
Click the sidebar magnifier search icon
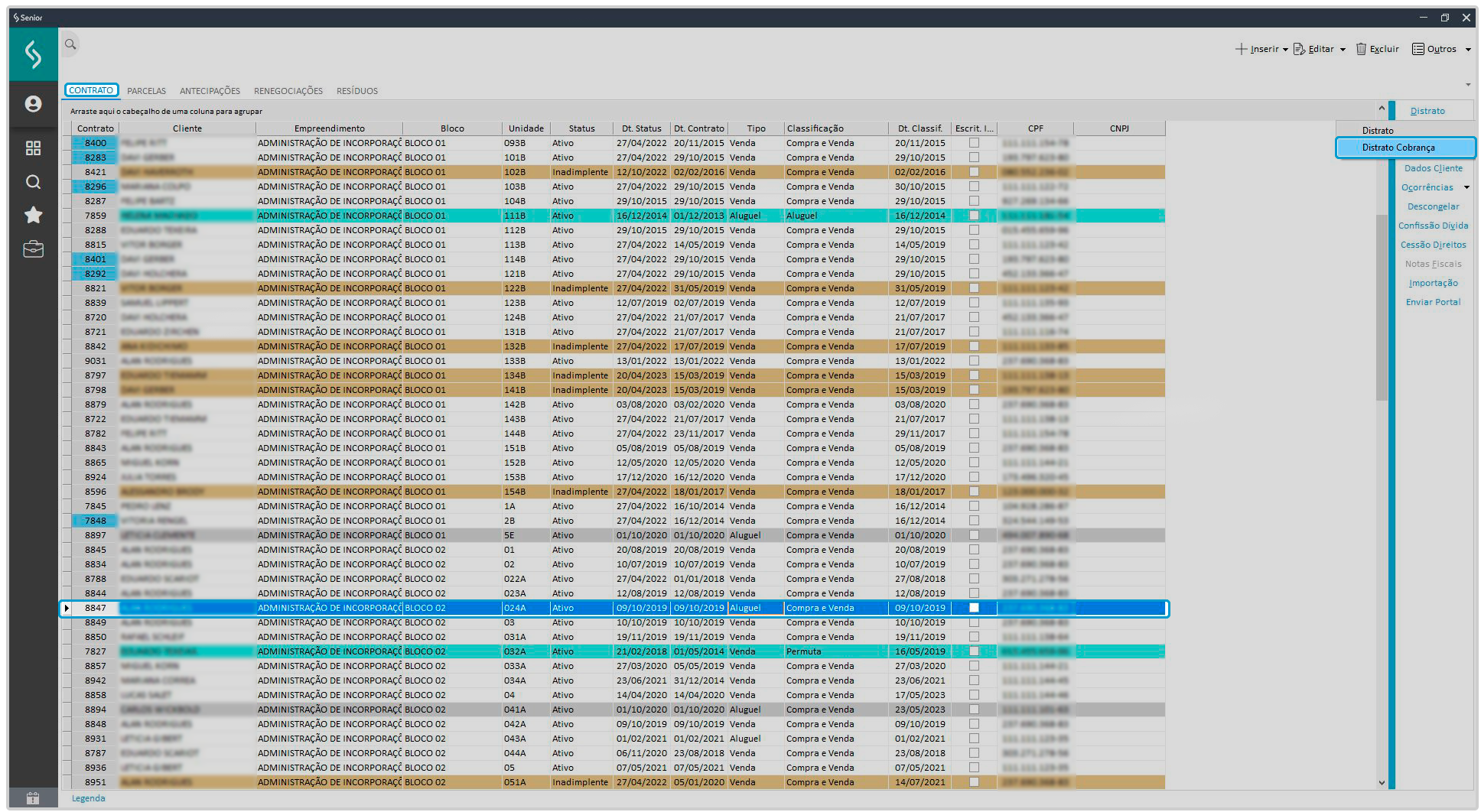(x=33, y=182)
